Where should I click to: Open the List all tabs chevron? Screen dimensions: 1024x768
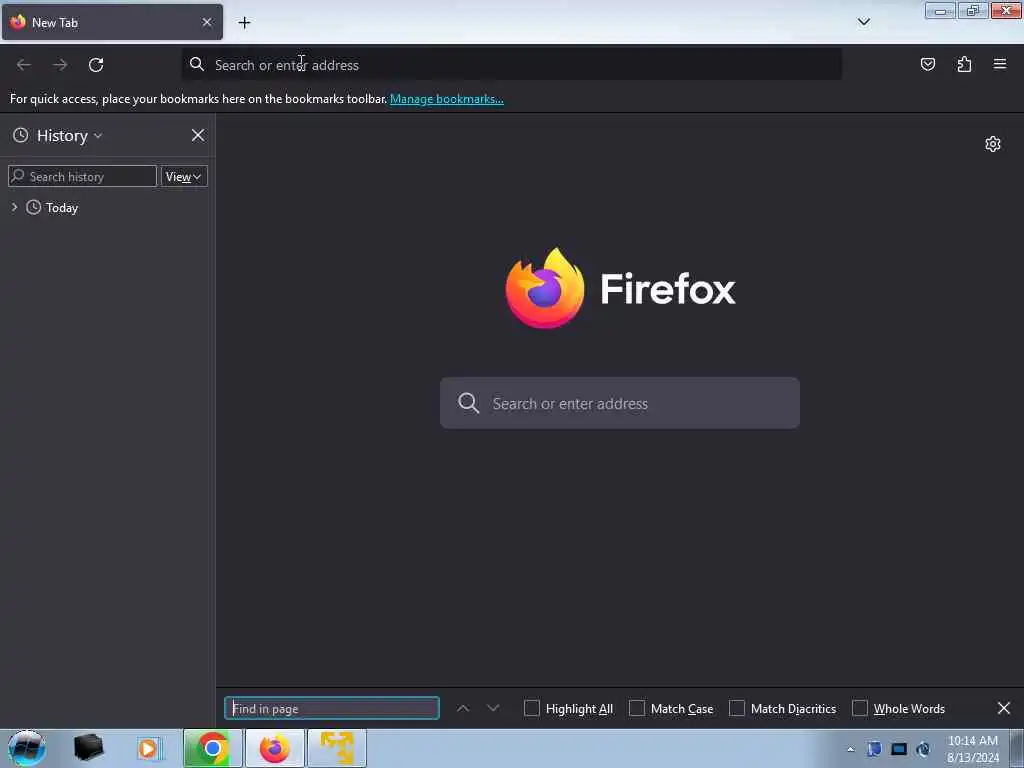click(863, 22)
